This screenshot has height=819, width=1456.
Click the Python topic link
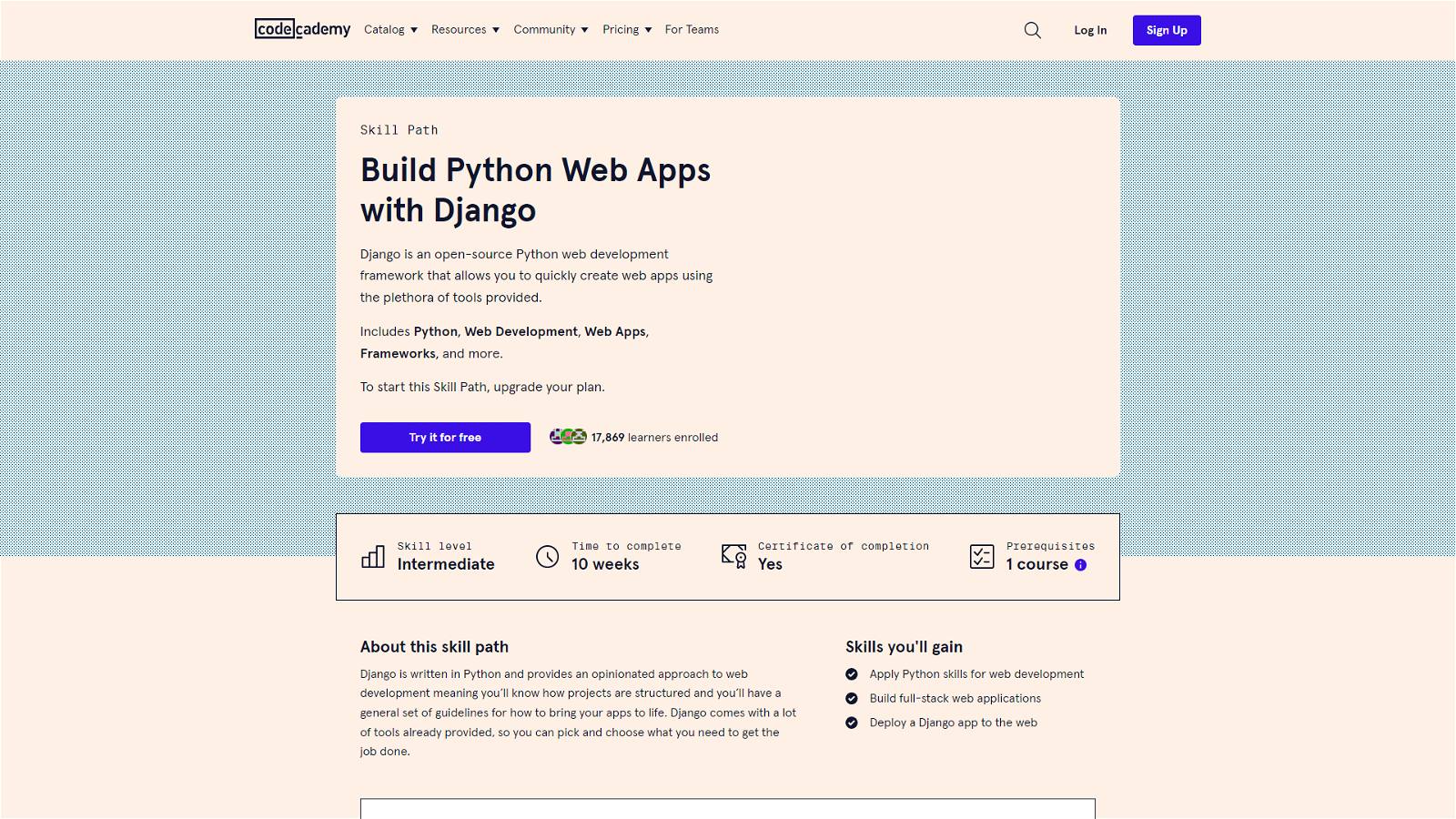[436, 331]
